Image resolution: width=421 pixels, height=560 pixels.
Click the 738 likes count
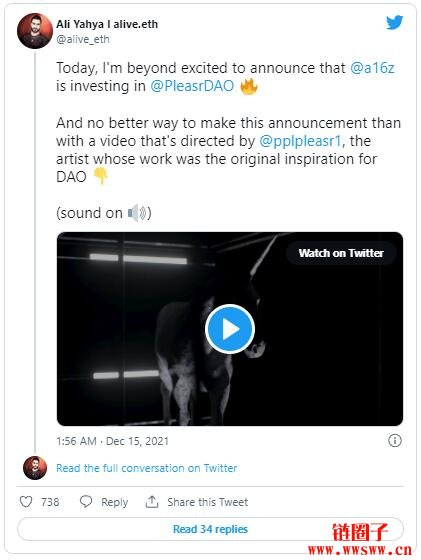point(50,502)
